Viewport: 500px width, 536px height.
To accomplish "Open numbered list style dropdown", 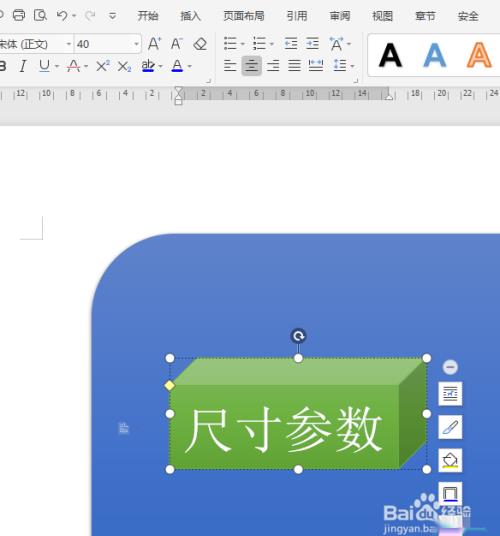I will tap(272, 44).
